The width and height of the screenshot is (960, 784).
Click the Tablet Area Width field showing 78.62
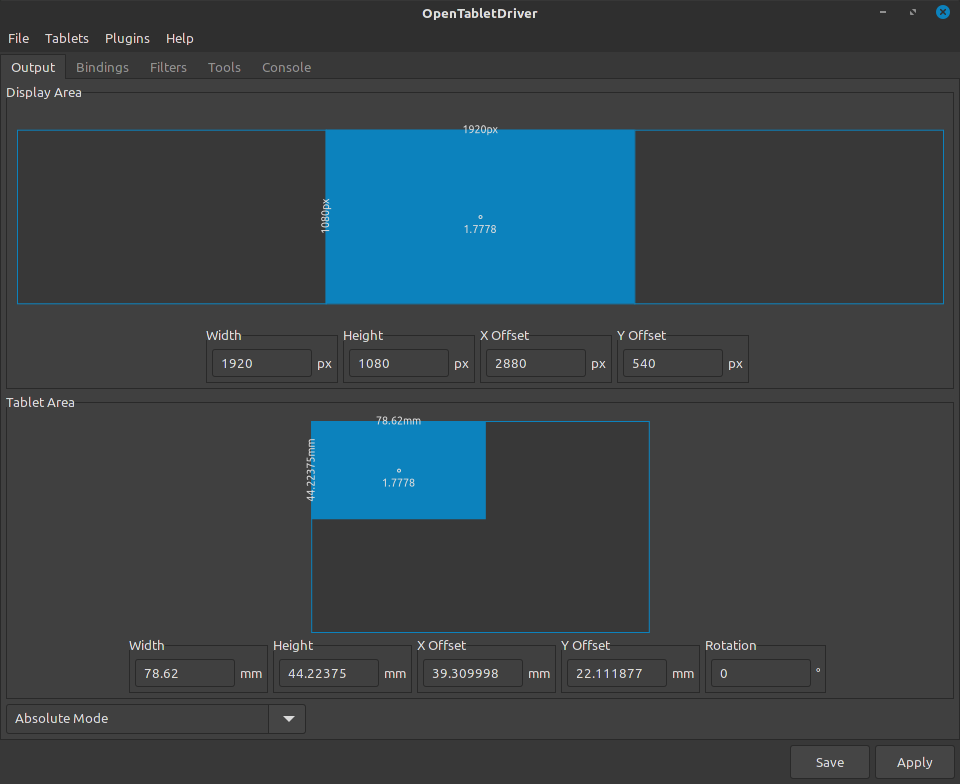click(x=185, y=673)
